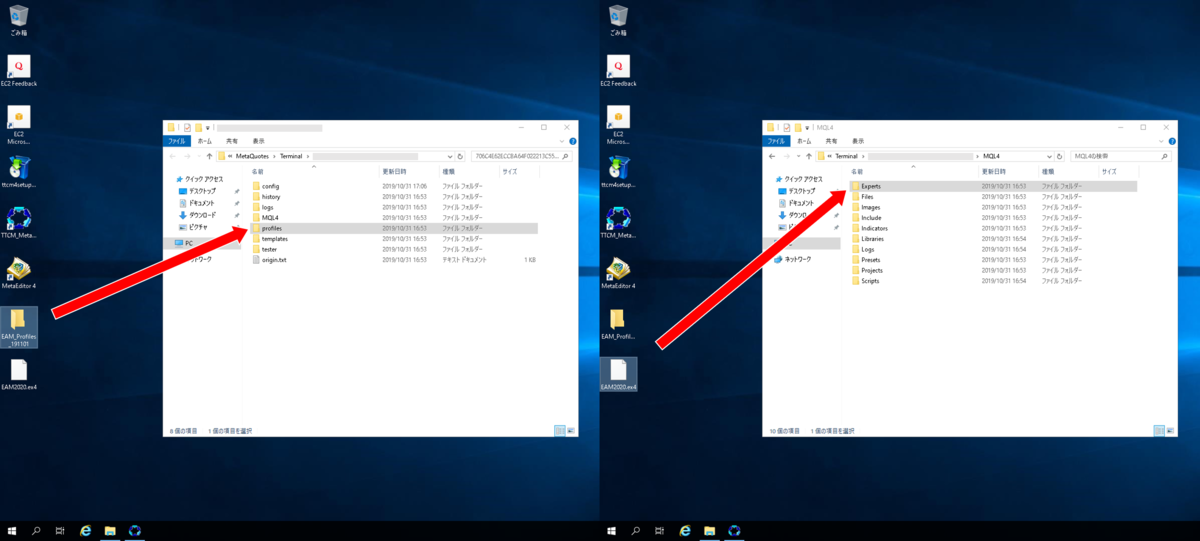Open address history dropdown in left Explorer window
1200x541 pixels.
pos(450,157)
